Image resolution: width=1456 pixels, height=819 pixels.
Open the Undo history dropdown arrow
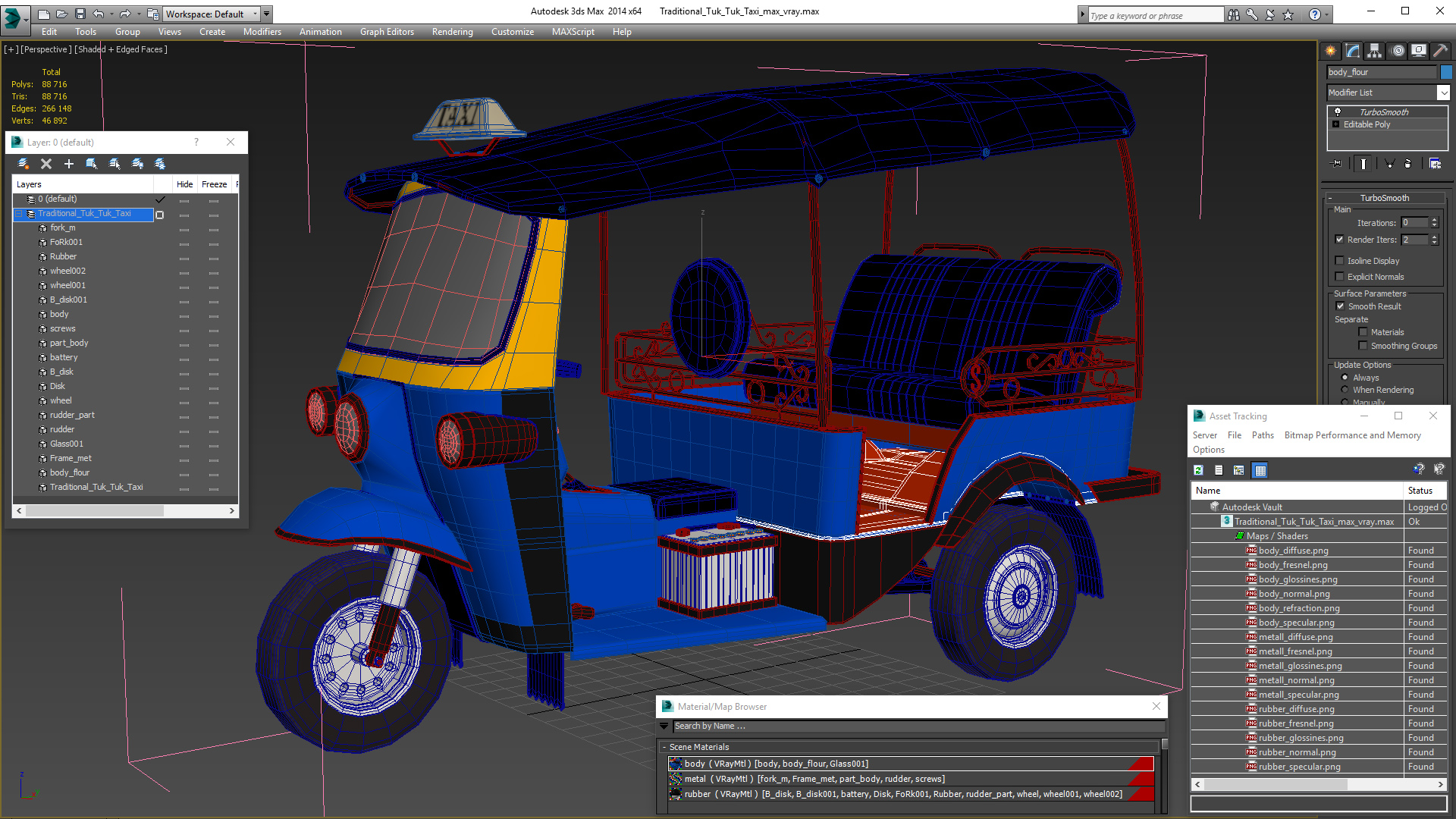tap(111, 14)
